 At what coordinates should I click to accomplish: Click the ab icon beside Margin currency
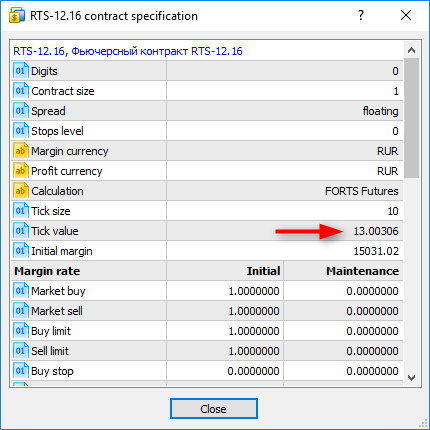coord(21,151)
